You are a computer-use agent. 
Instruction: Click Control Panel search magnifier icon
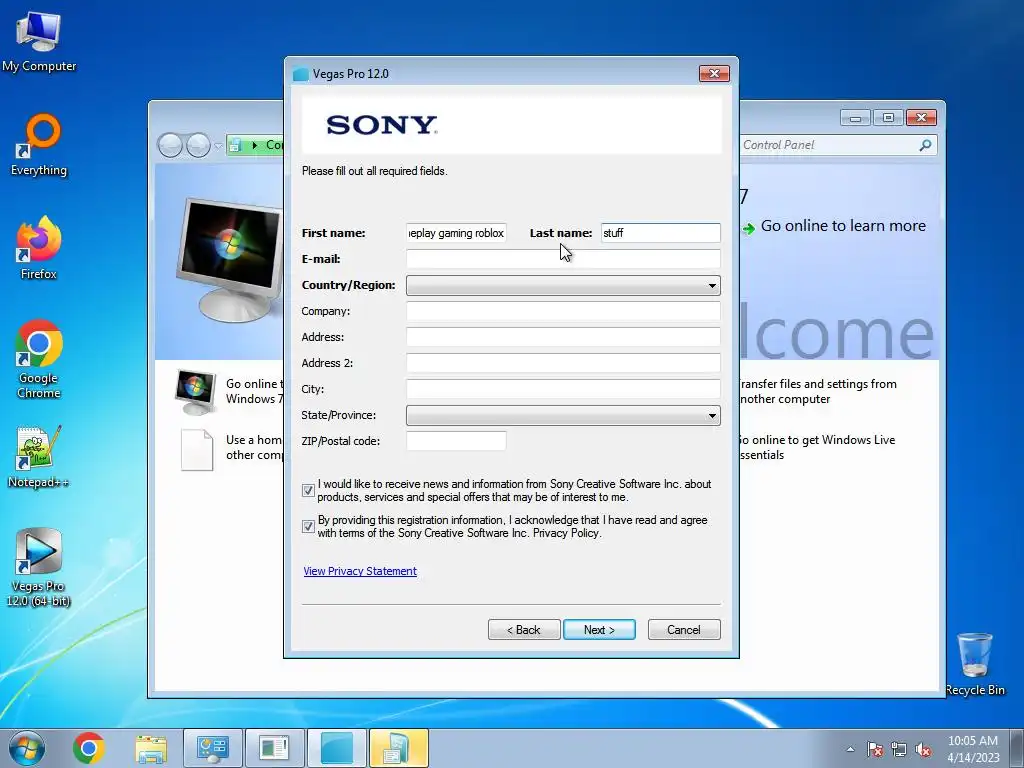(925, 145)
